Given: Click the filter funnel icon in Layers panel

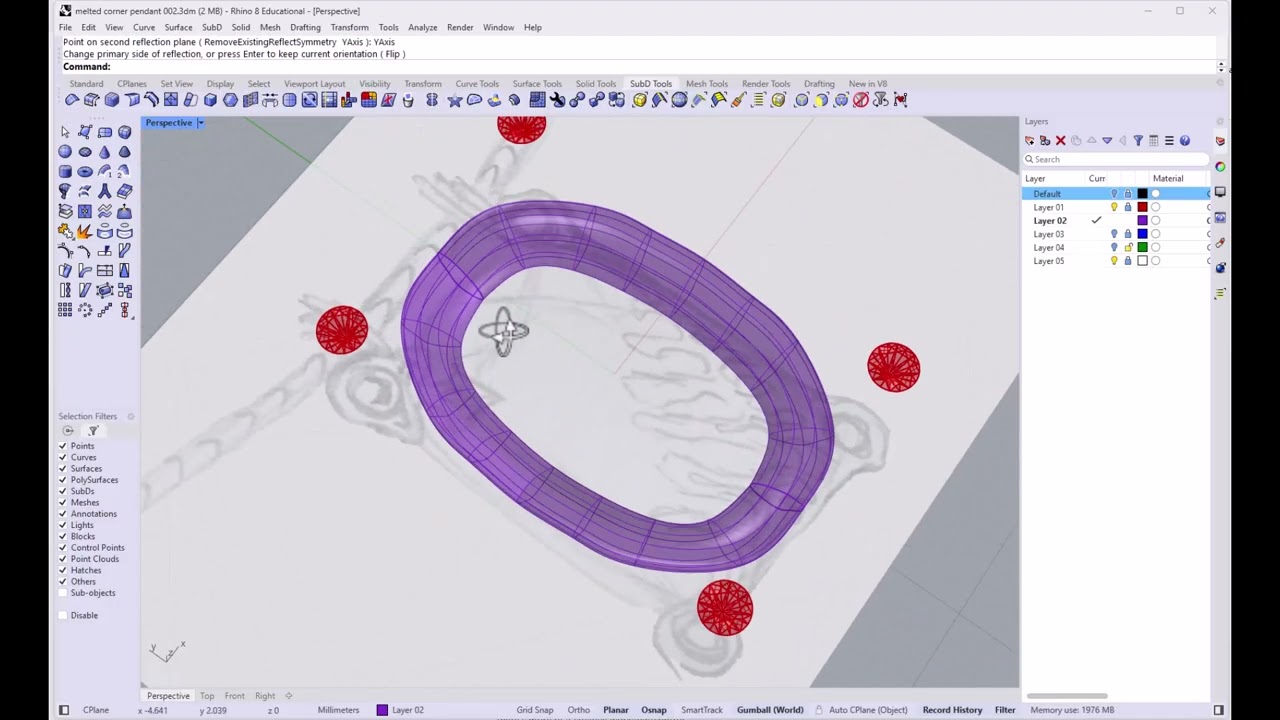Looking at the screenshot, I should [1138, 140].
